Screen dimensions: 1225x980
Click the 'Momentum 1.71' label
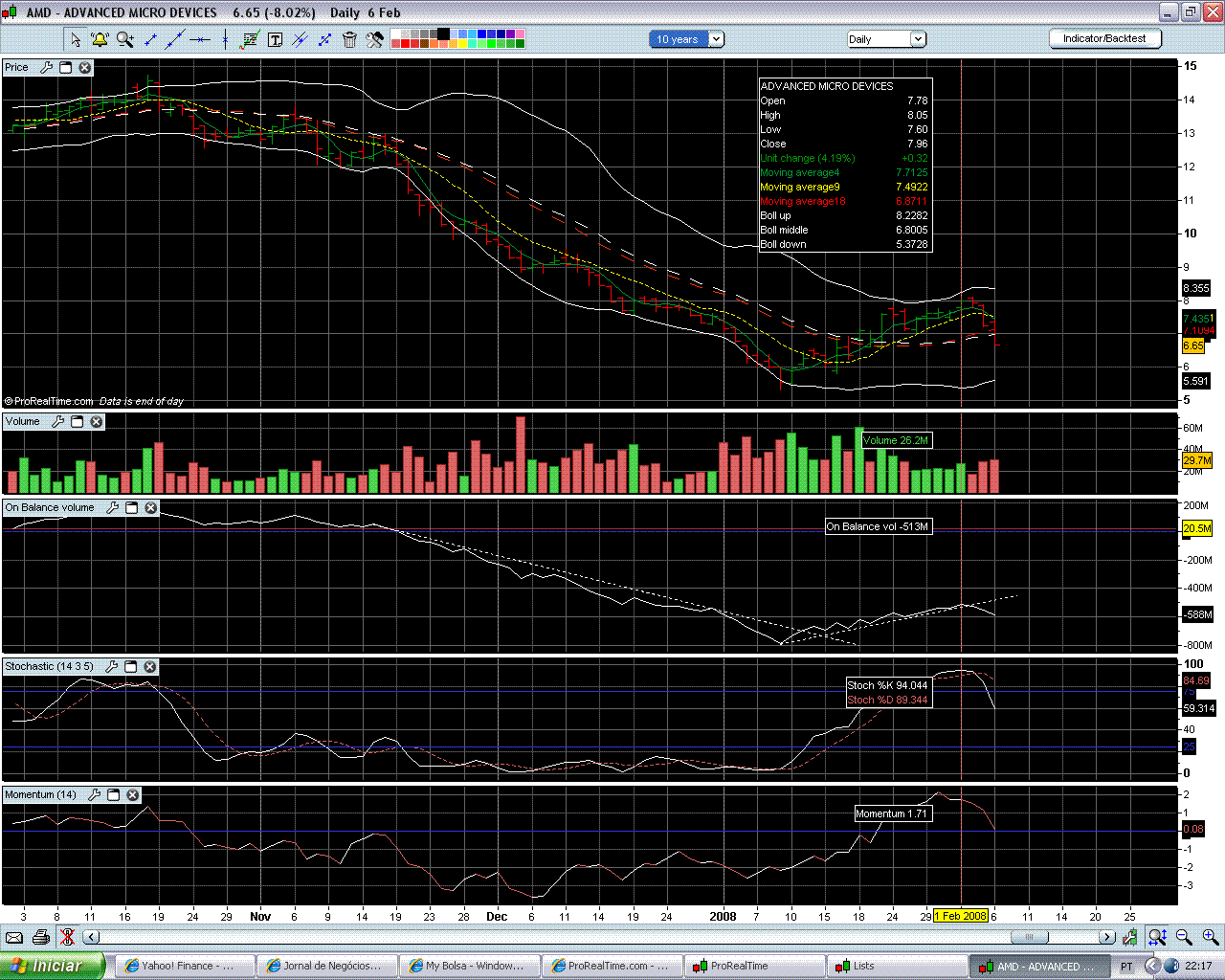point(891,813)
